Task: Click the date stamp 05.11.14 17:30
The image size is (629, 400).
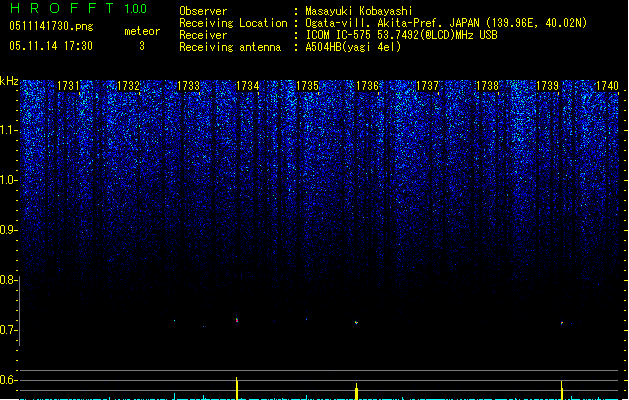Action: coord(51,46)
